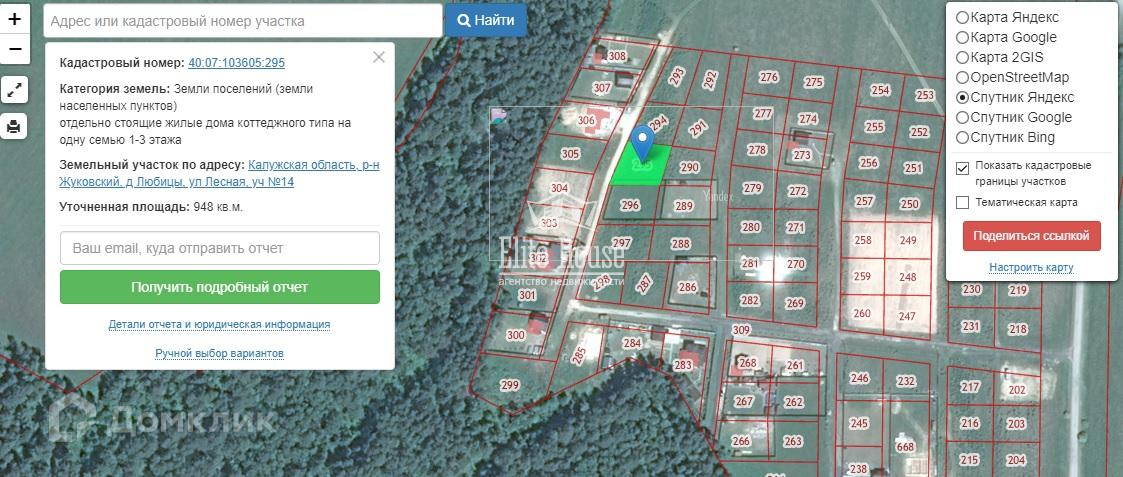
Task: Select parcel 289 on the map
Action: 685,206
